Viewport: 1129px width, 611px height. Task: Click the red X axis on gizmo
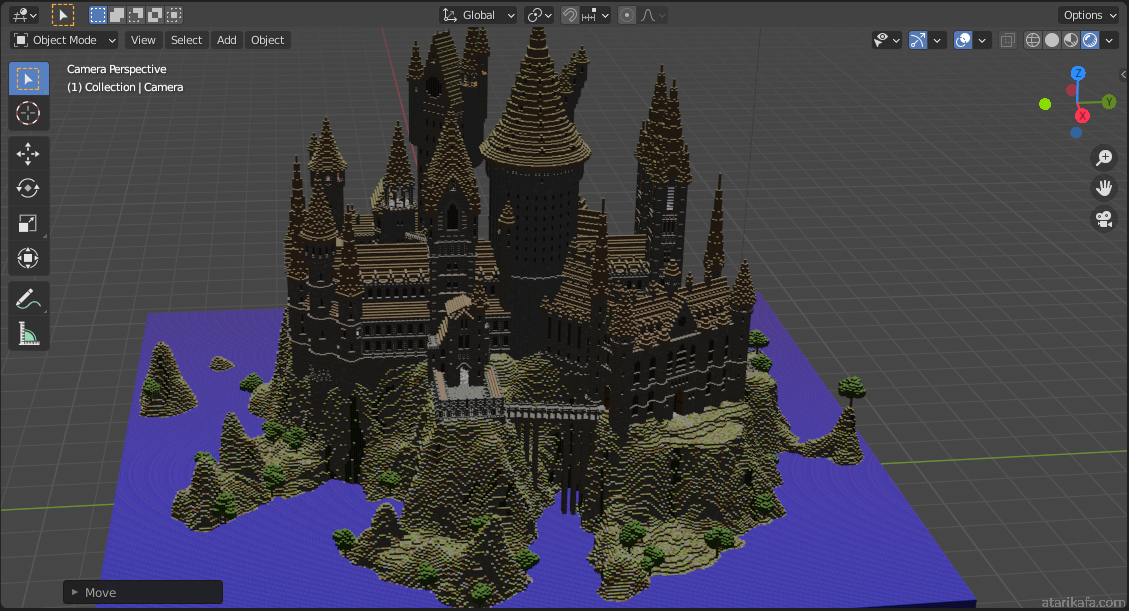tap(1081, 116)
